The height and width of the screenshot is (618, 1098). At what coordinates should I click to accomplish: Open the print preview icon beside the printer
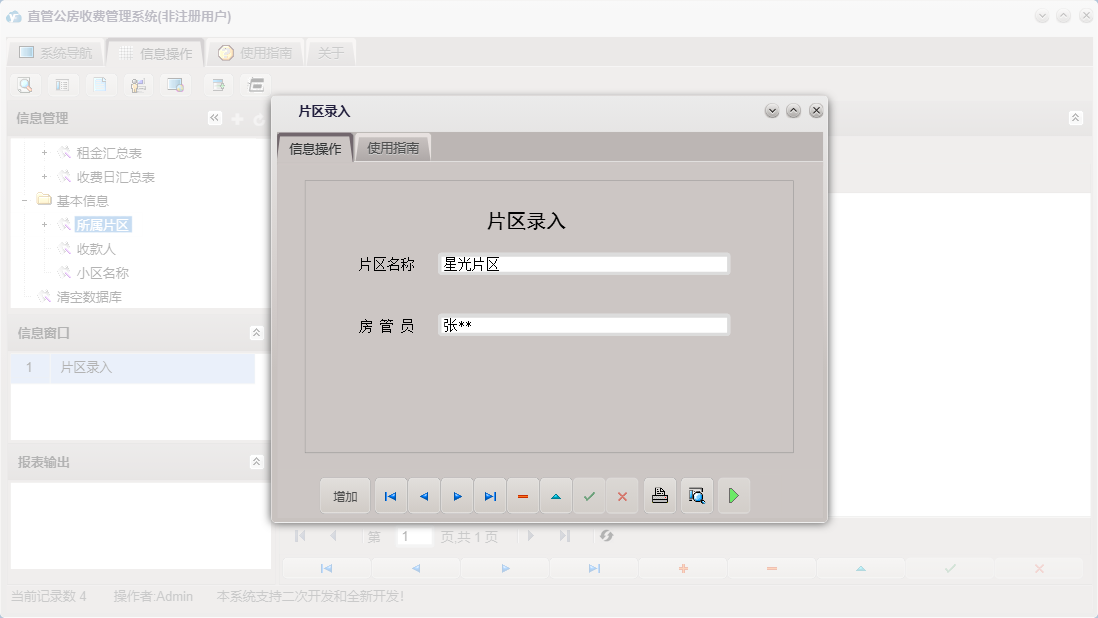[x=696, y=495]
